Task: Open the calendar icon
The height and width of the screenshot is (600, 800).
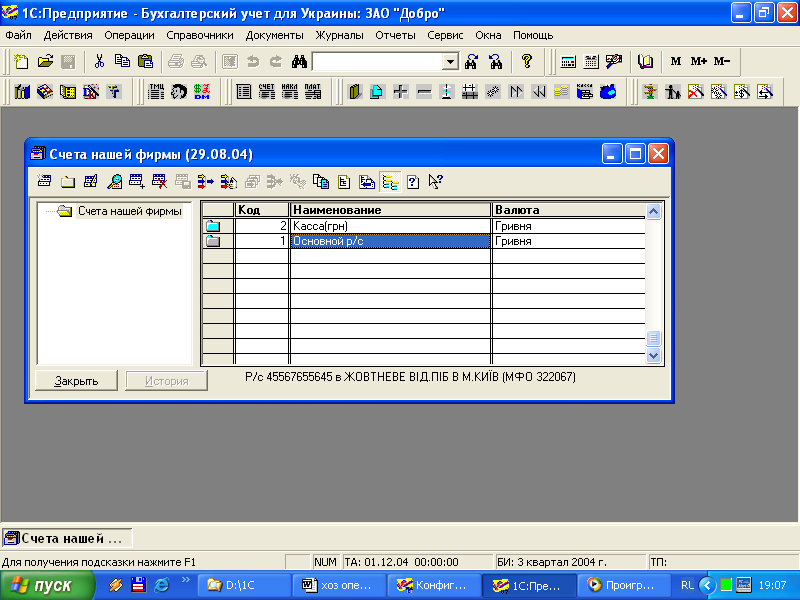Action: [x=591, y=62]
